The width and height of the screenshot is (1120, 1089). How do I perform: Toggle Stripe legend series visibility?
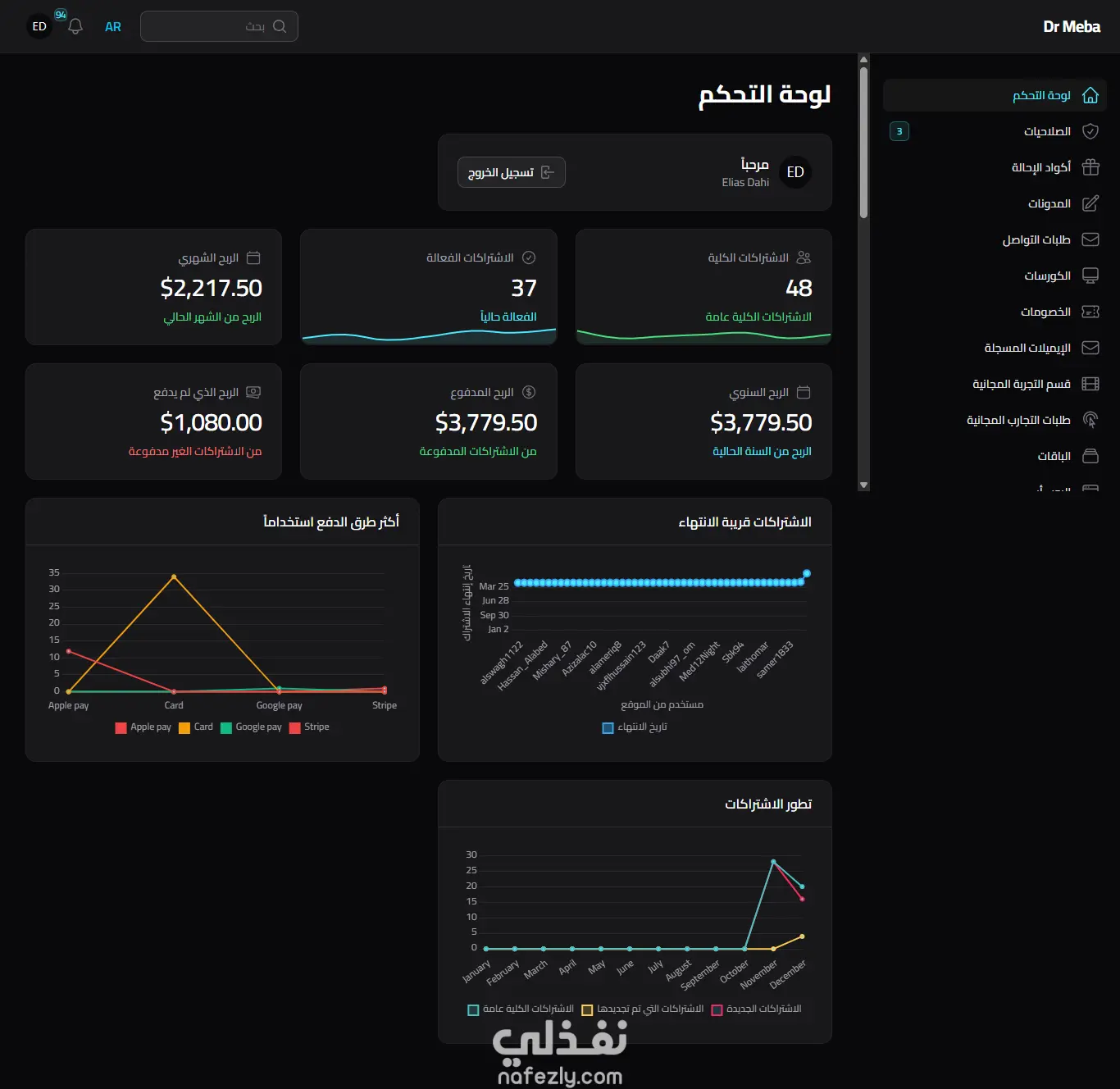pyautogui.click(x=309, y=727)
